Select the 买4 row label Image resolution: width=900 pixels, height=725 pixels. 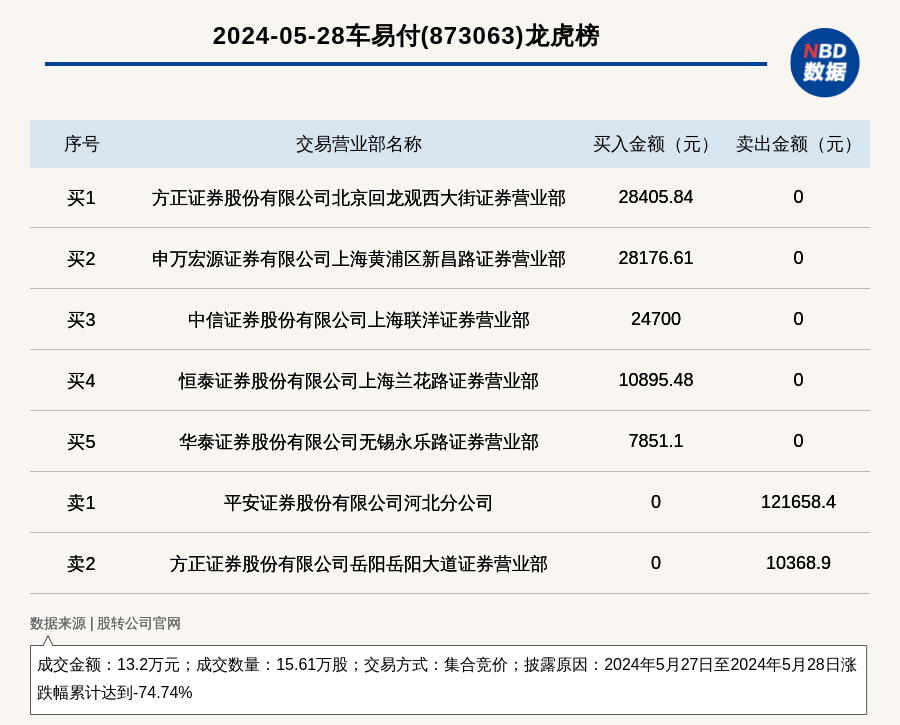(x=81, y=381)
